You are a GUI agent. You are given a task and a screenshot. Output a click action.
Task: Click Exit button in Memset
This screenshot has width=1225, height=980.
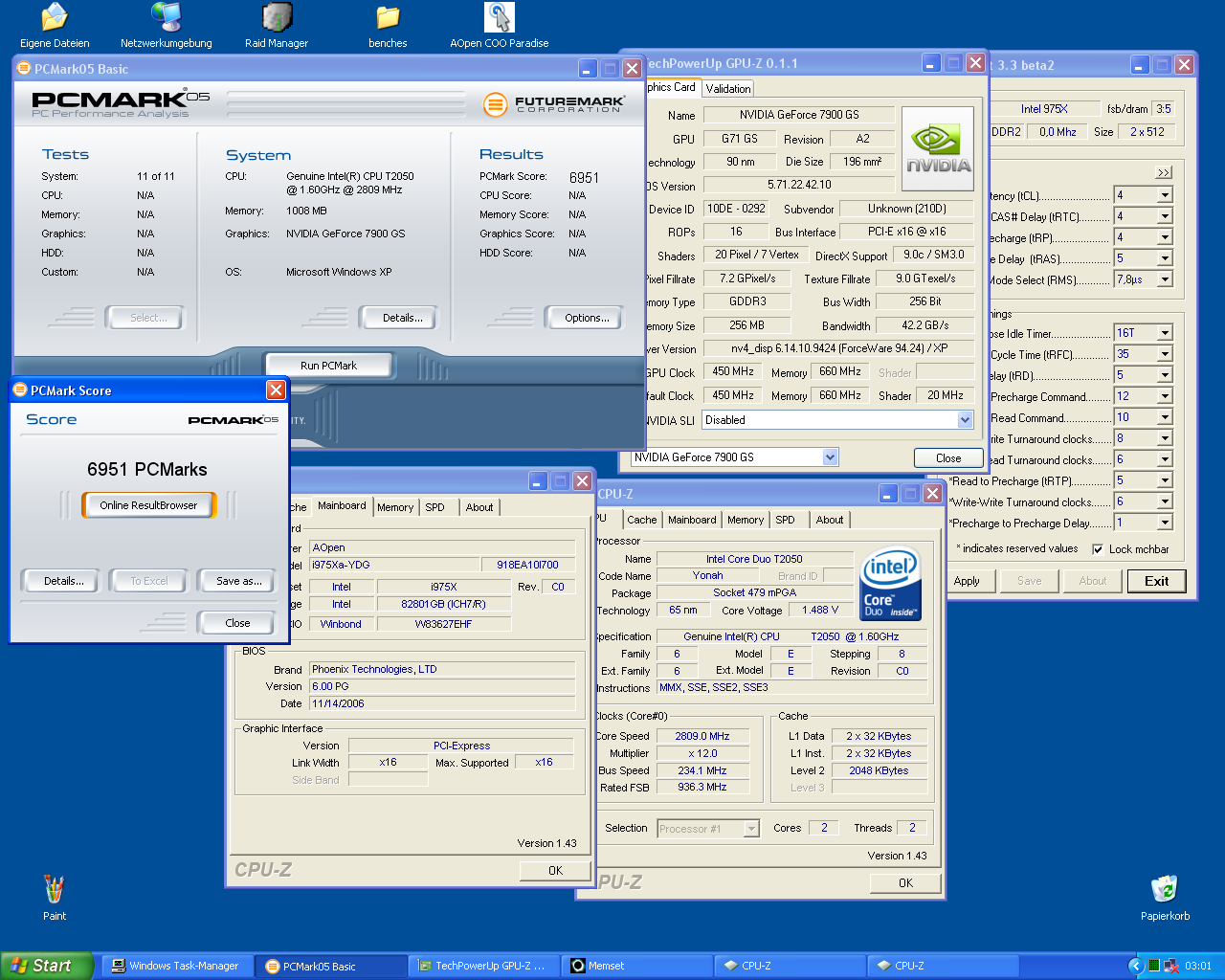pos(1156,581)
